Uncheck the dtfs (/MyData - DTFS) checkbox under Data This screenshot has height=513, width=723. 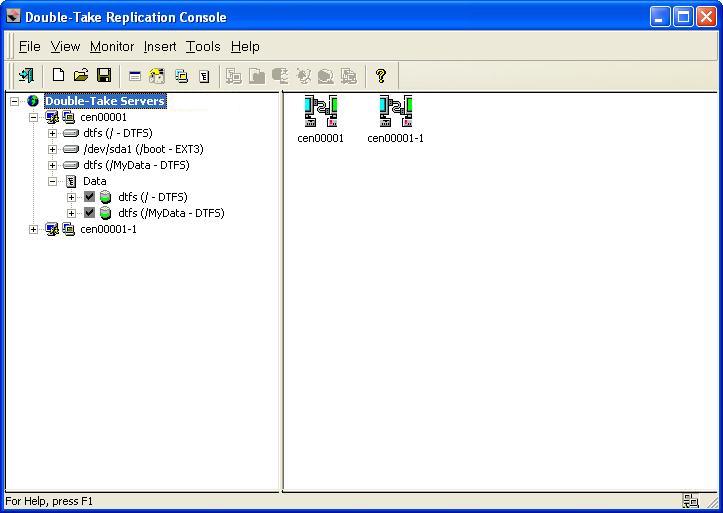(x=89, y=213)
